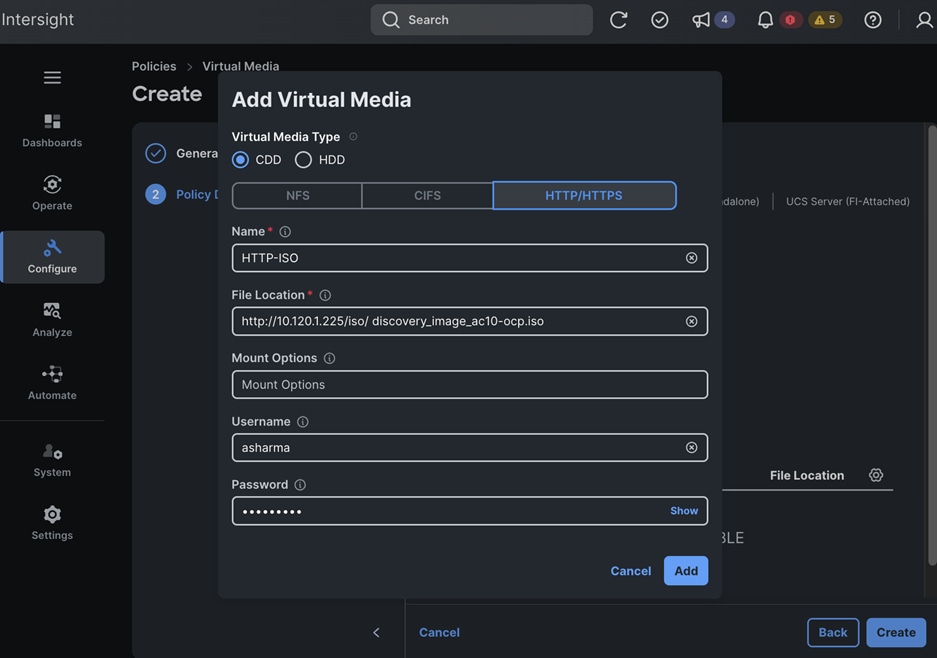937x658 pixels.
Task: Clear the Username field
Action: pyautogui.click(x=691, y=448)
